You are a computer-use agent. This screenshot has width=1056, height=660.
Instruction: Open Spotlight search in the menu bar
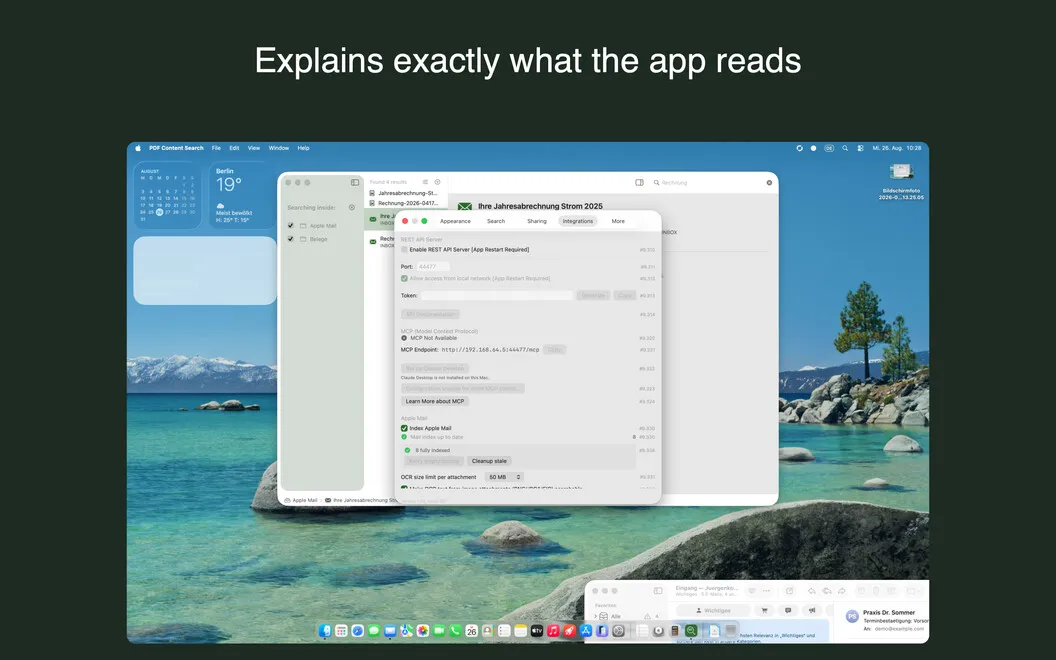tap(845, 148)
